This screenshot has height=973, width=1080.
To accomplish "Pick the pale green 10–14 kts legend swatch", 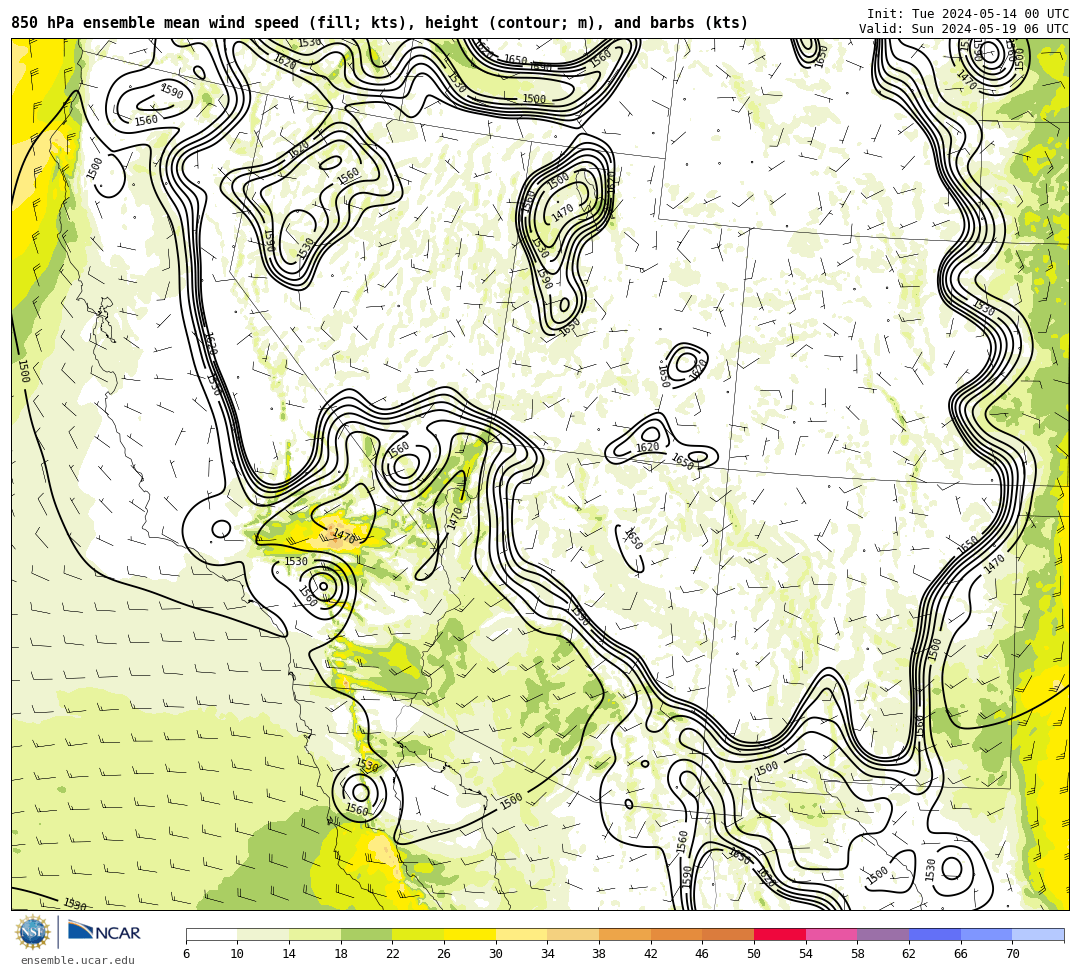I will pyautogui.click(x=263, y=934).
